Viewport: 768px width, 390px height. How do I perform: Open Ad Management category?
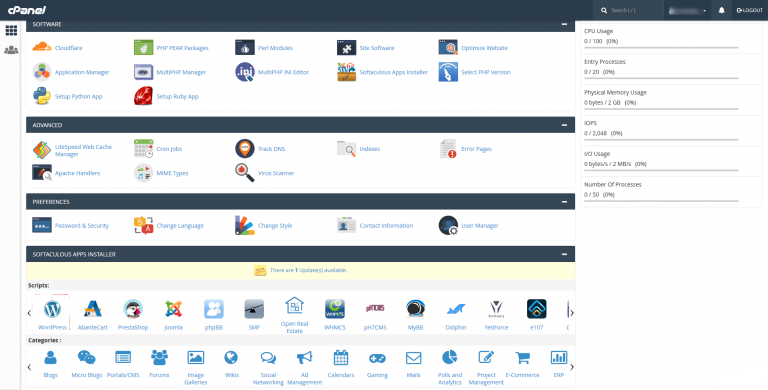tap(305, 367)
